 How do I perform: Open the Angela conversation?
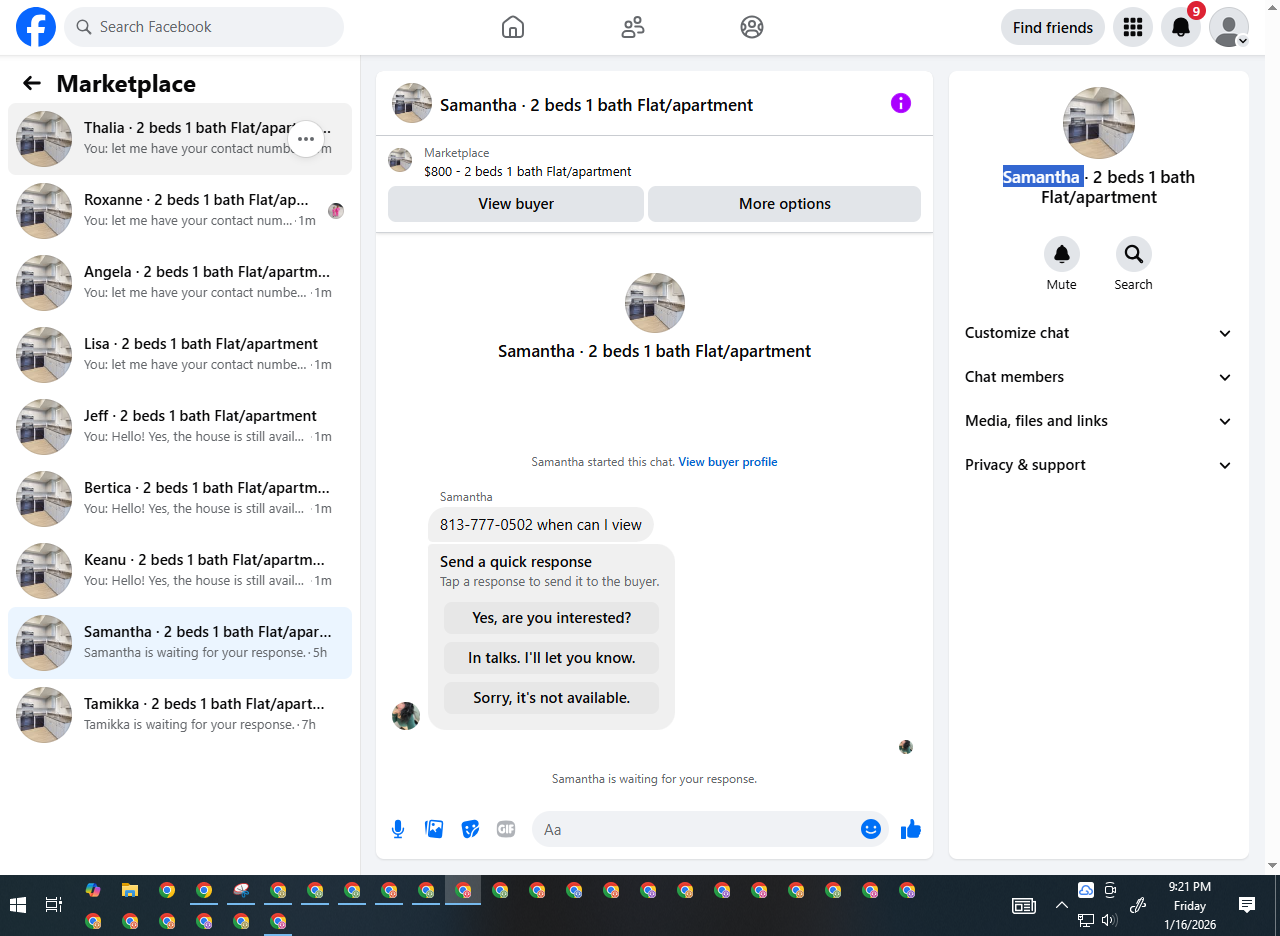click(180, 283)
